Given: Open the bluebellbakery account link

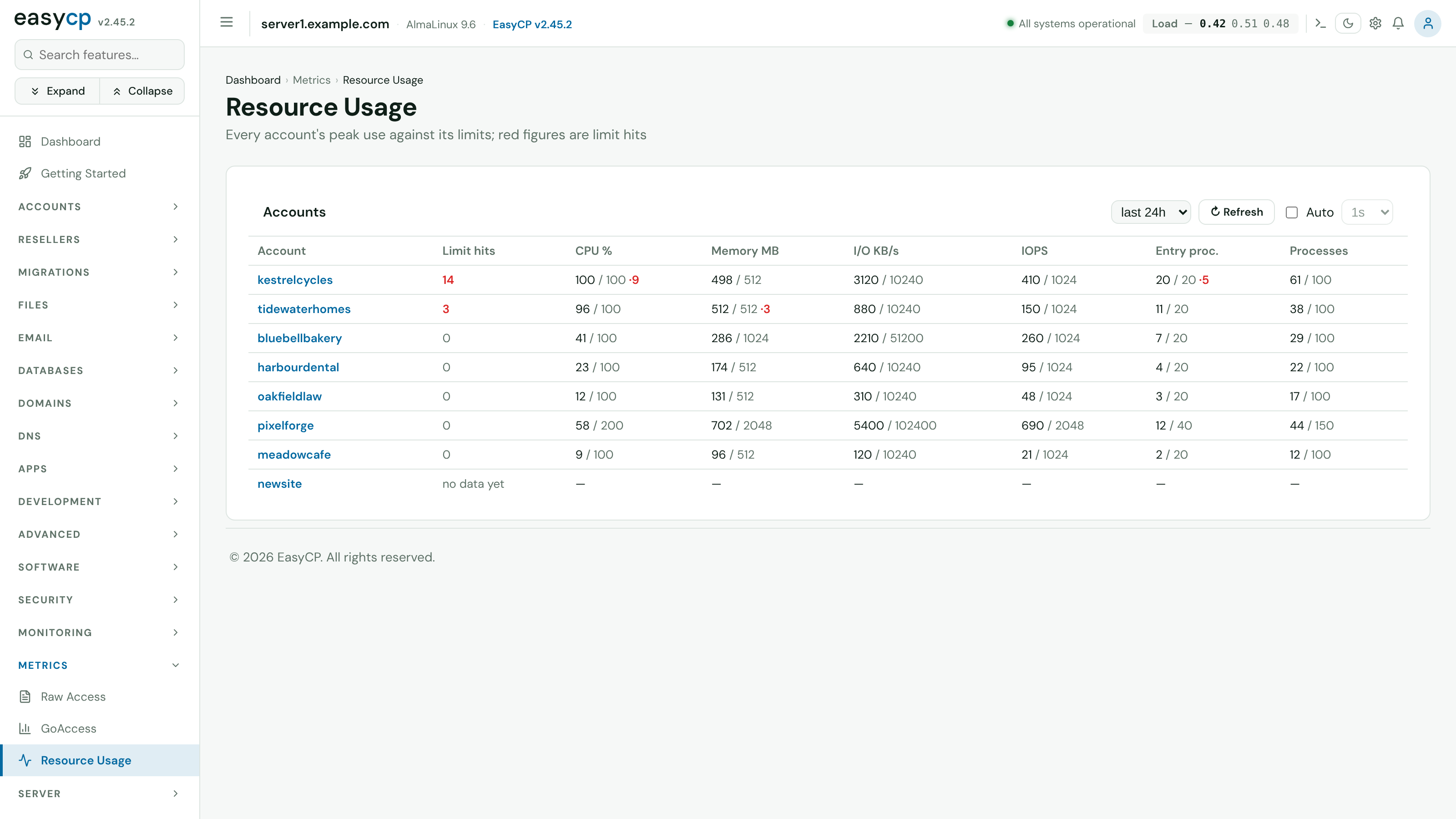Looking at the screenshot, I should [299, 338].
